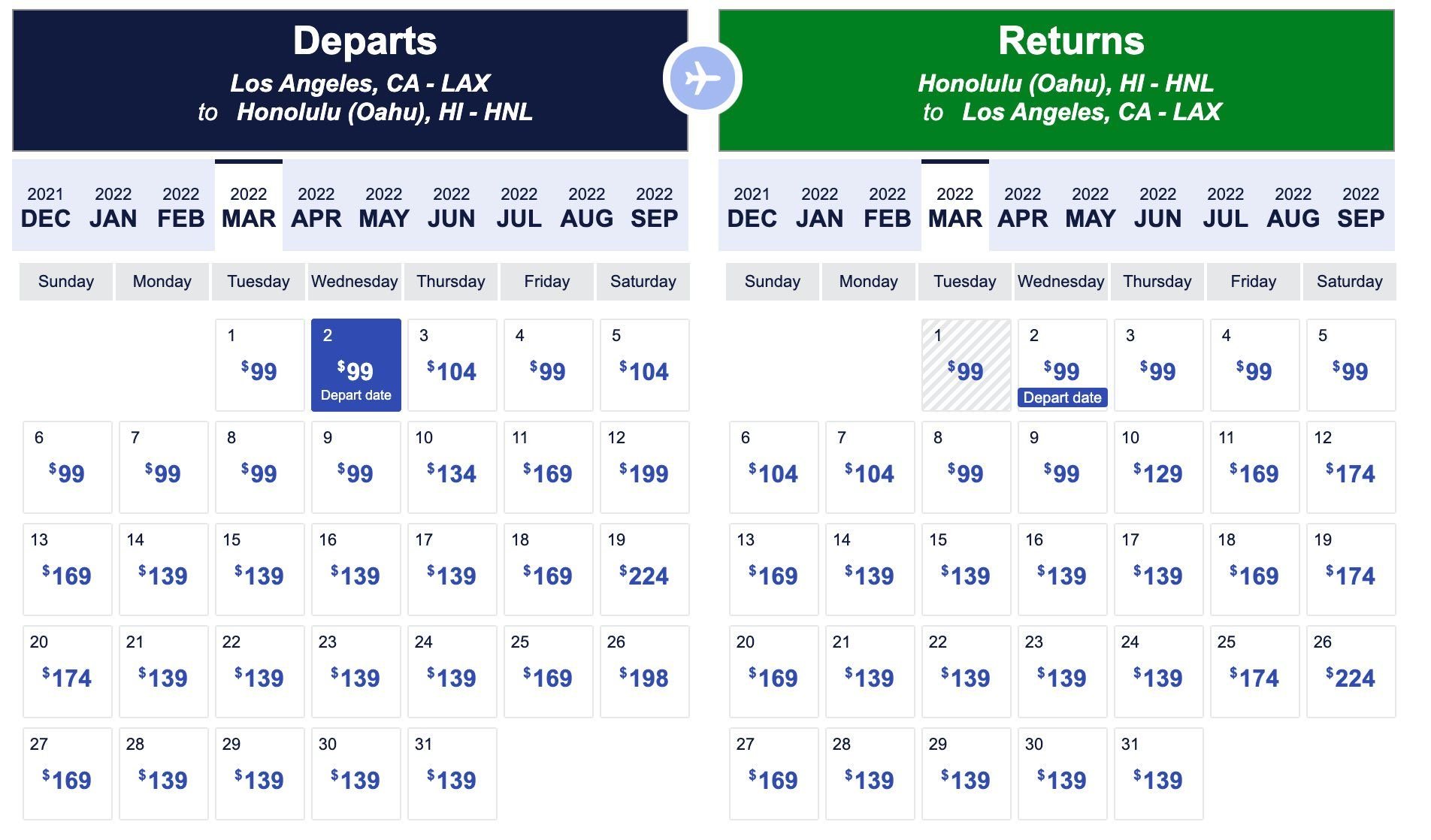
Task: Click selected March 2 departure date cell
Action: (355, 365)
